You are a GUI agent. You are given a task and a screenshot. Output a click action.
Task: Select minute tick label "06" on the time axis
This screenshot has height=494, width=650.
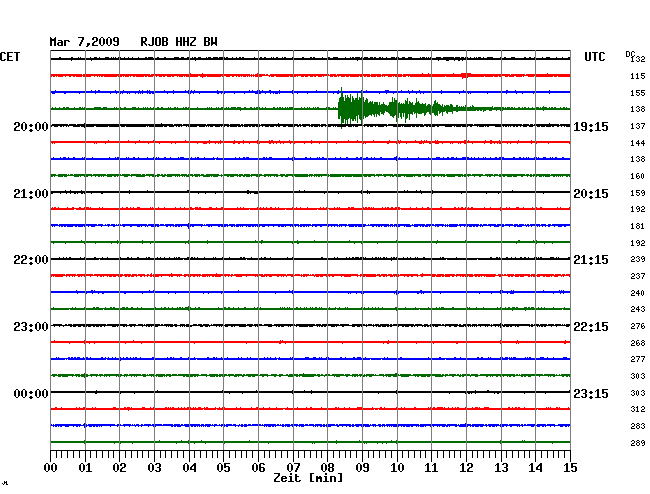pyautogui.click(x=258, y=467)
